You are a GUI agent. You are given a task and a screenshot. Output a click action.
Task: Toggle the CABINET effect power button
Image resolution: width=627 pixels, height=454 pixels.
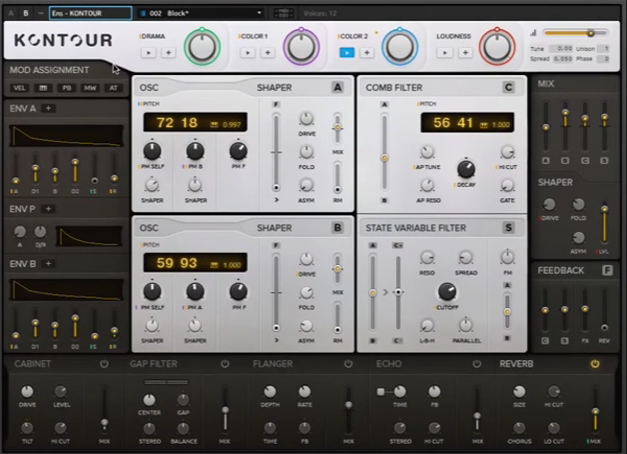(104, 364)
